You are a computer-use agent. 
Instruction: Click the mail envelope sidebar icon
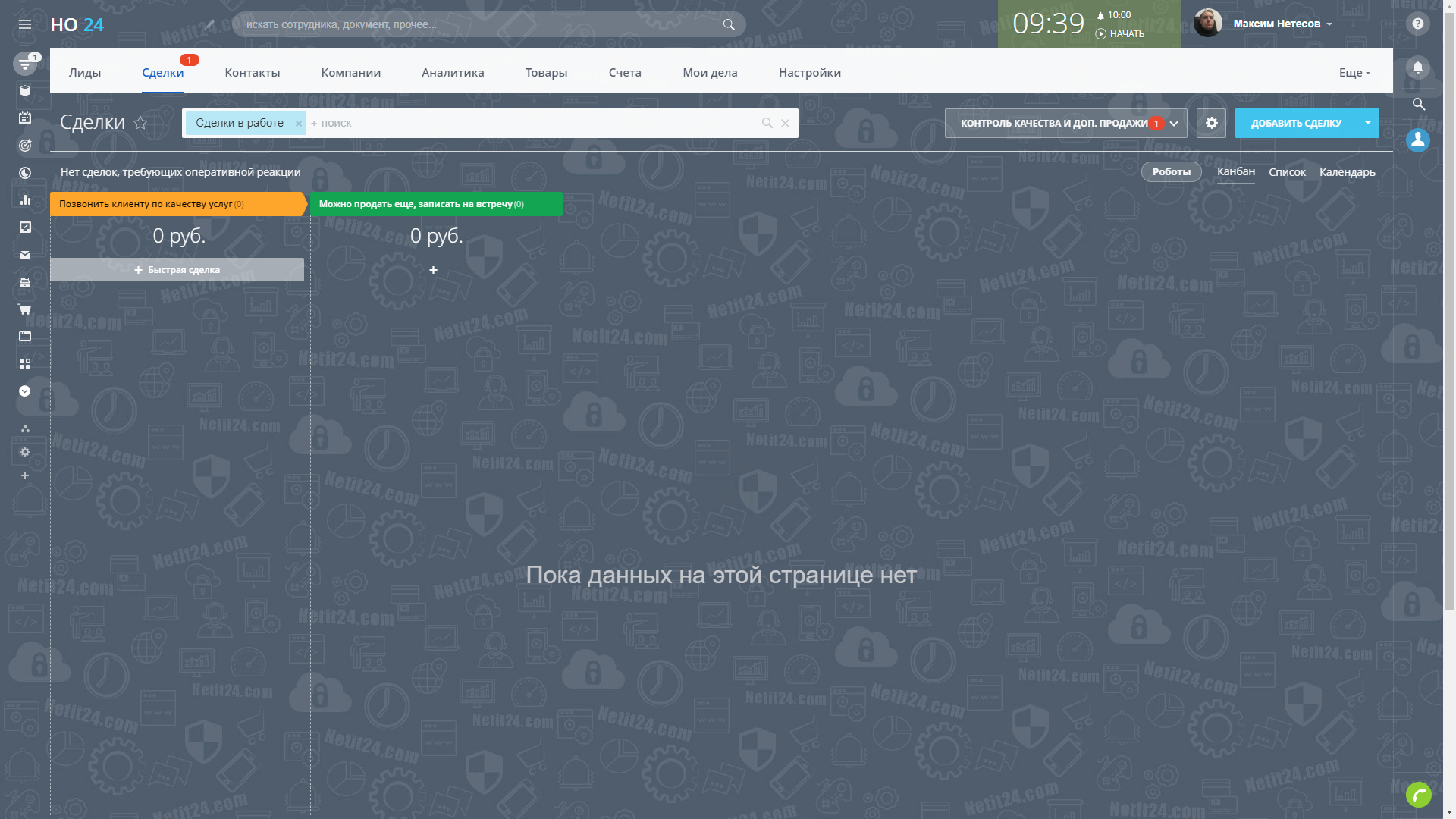coord(25,255)
